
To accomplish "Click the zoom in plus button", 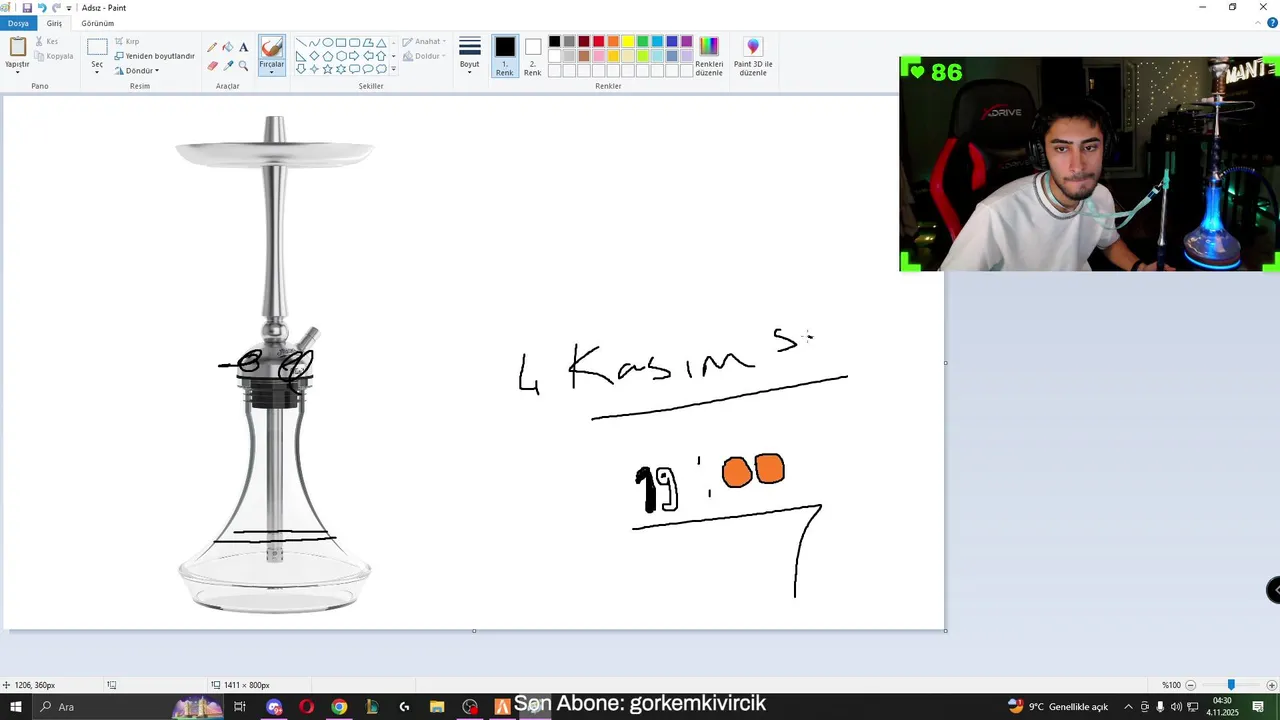I will pos(1271,685).
